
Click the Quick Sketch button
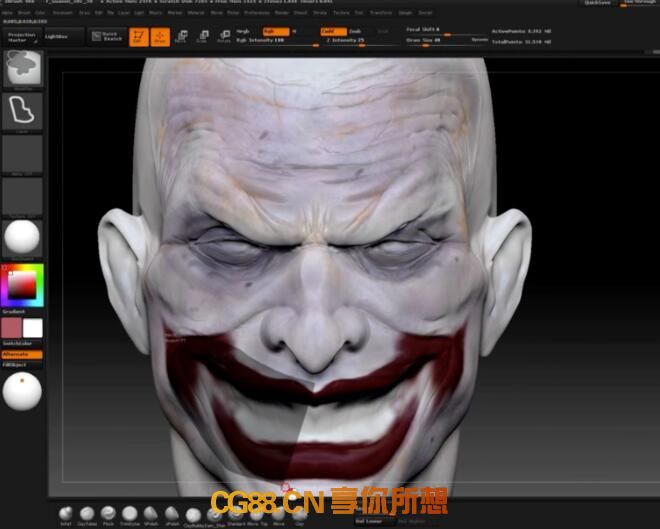tap(107, 37)
